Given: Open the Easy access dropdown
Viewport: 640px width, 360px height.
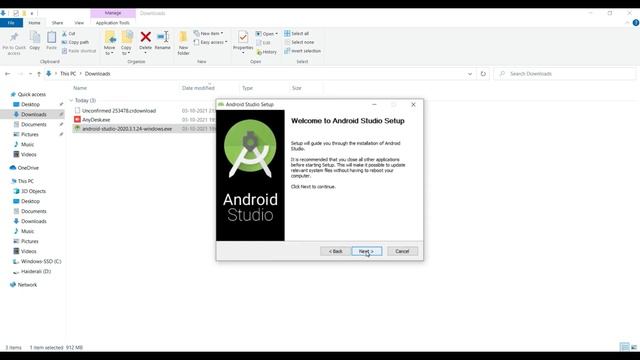Looking at the screenshot, I should (x=211, y=42).
